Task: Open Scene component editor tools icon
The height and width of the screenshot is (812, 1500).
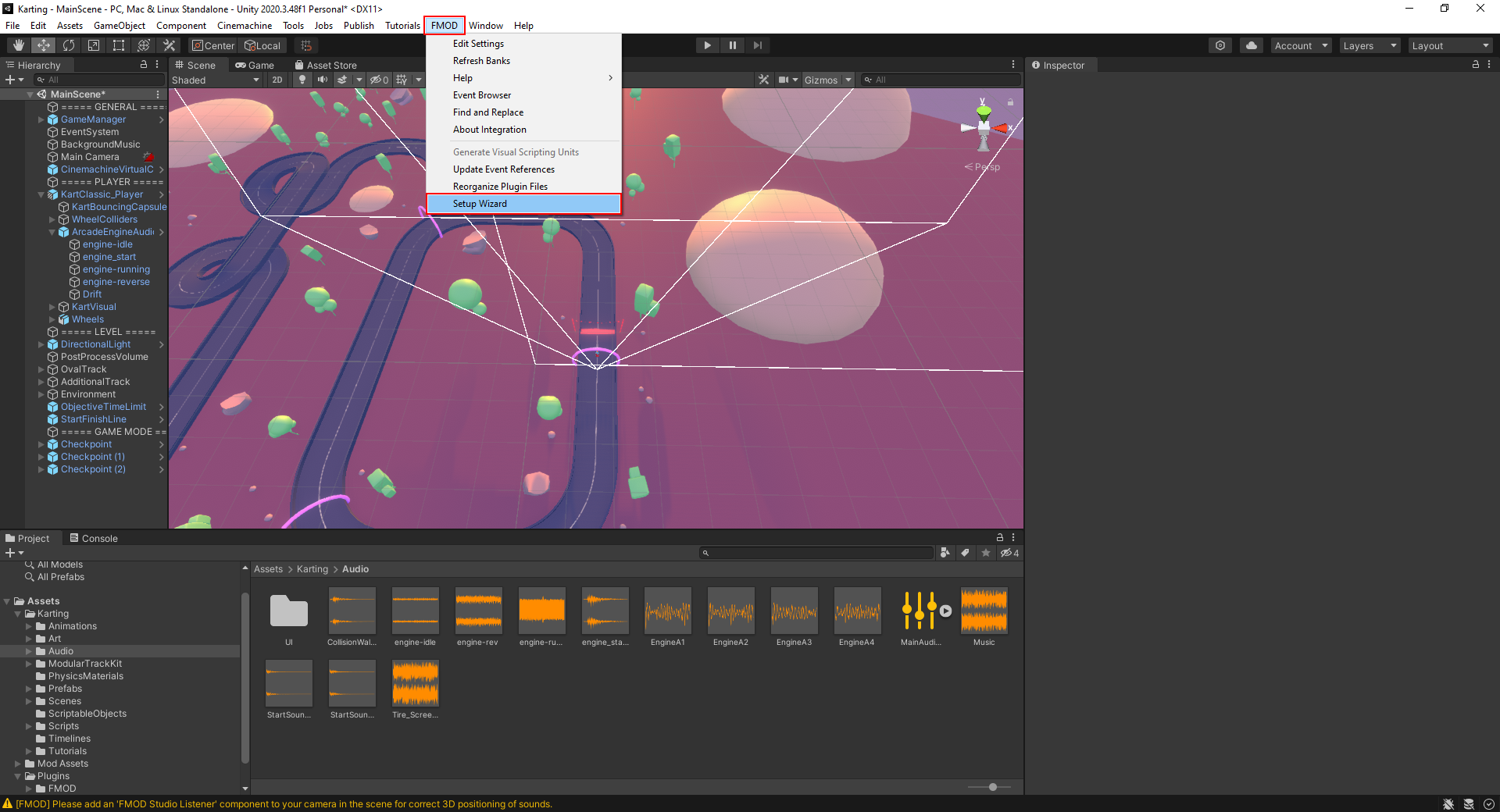Action: click(764, 80)
